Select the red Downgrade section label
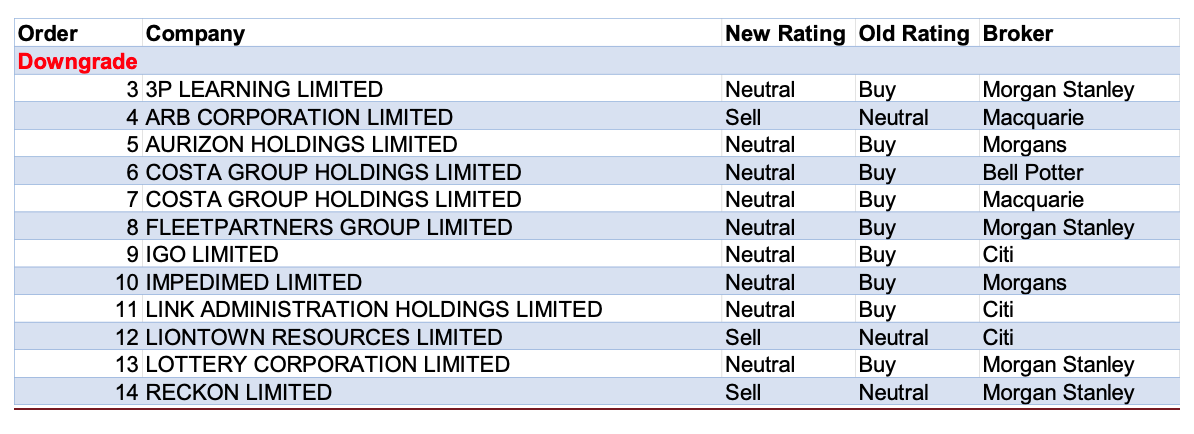The image size is (1194, 434). pyautogui.click(x=78, y=62)
